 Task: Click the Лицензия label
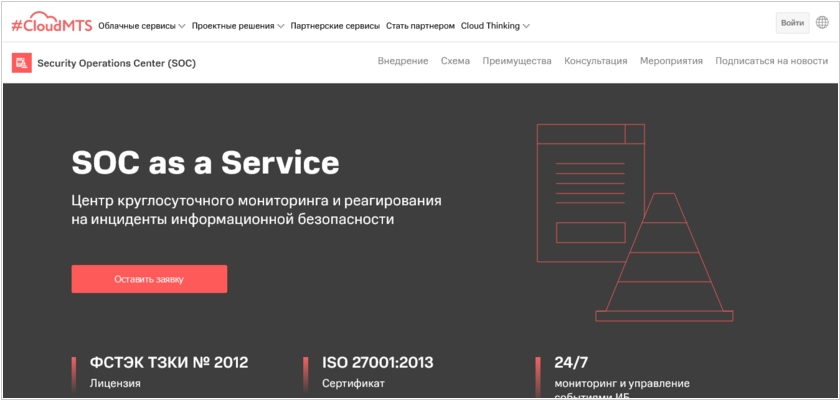click(x=115, y=383)
